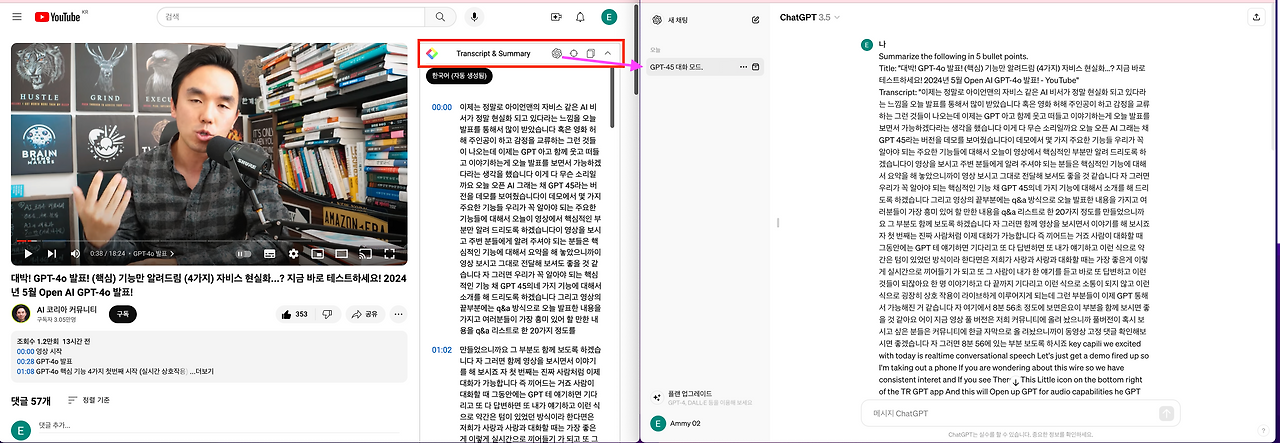The width and height of the screenshot is (1280, 443).
Task: Toggle video subtitles (CC)
Action: tap(269, 254)
